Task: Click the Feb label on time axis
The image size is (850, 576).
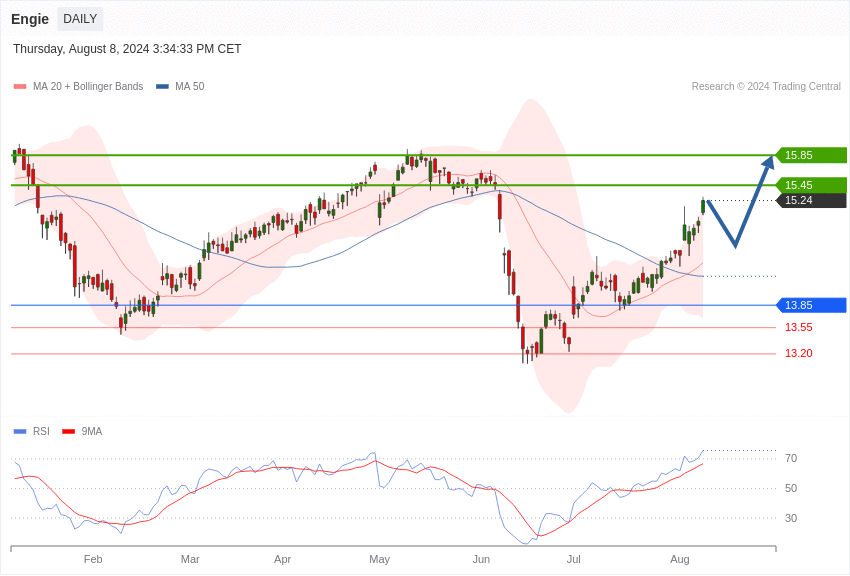Action: coord(93,559)
